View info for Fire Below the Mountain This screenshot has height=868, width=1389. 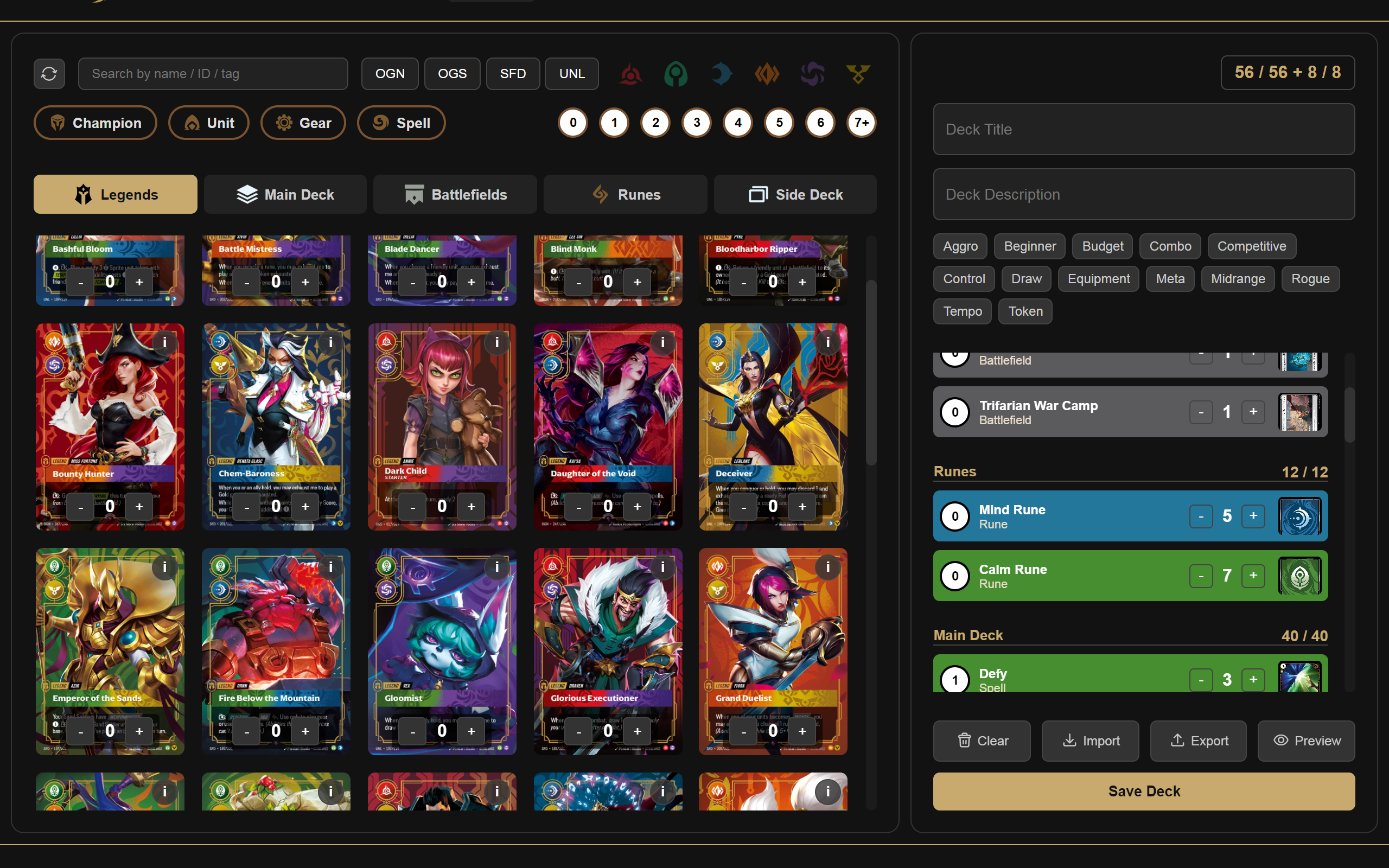click(x=330, y=567)
